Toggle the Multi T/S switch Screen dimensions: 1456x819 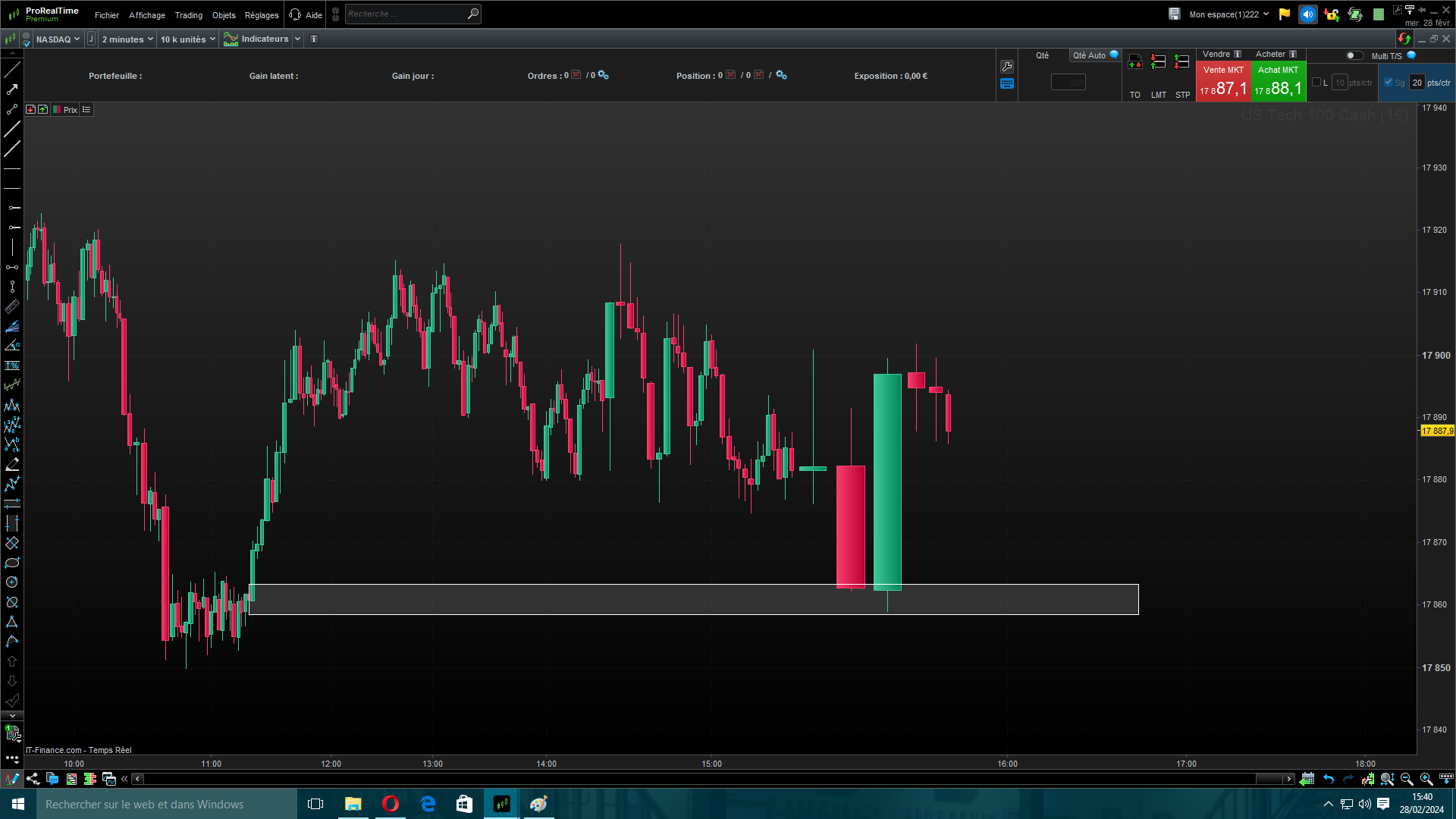(1354, 55)
